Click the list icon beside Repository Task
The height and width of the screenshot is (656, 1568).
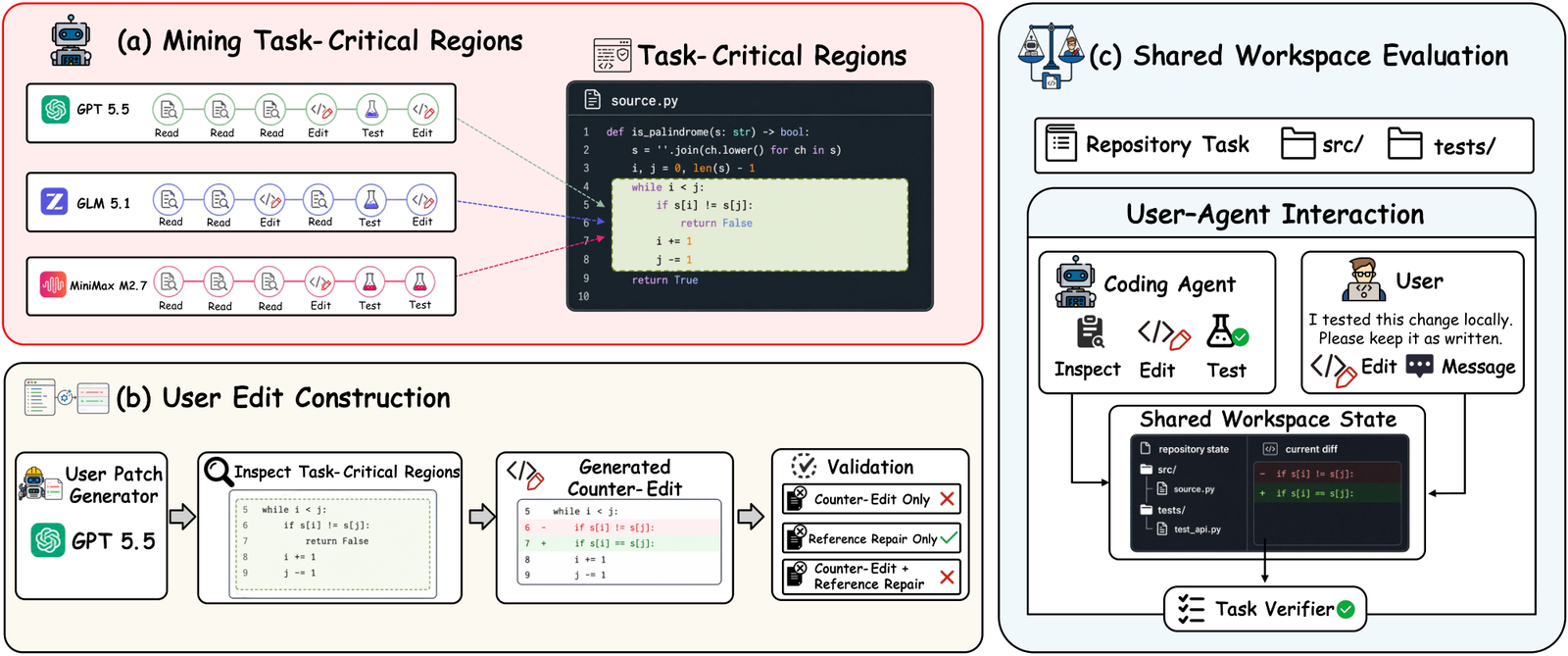click(1061, 143)
